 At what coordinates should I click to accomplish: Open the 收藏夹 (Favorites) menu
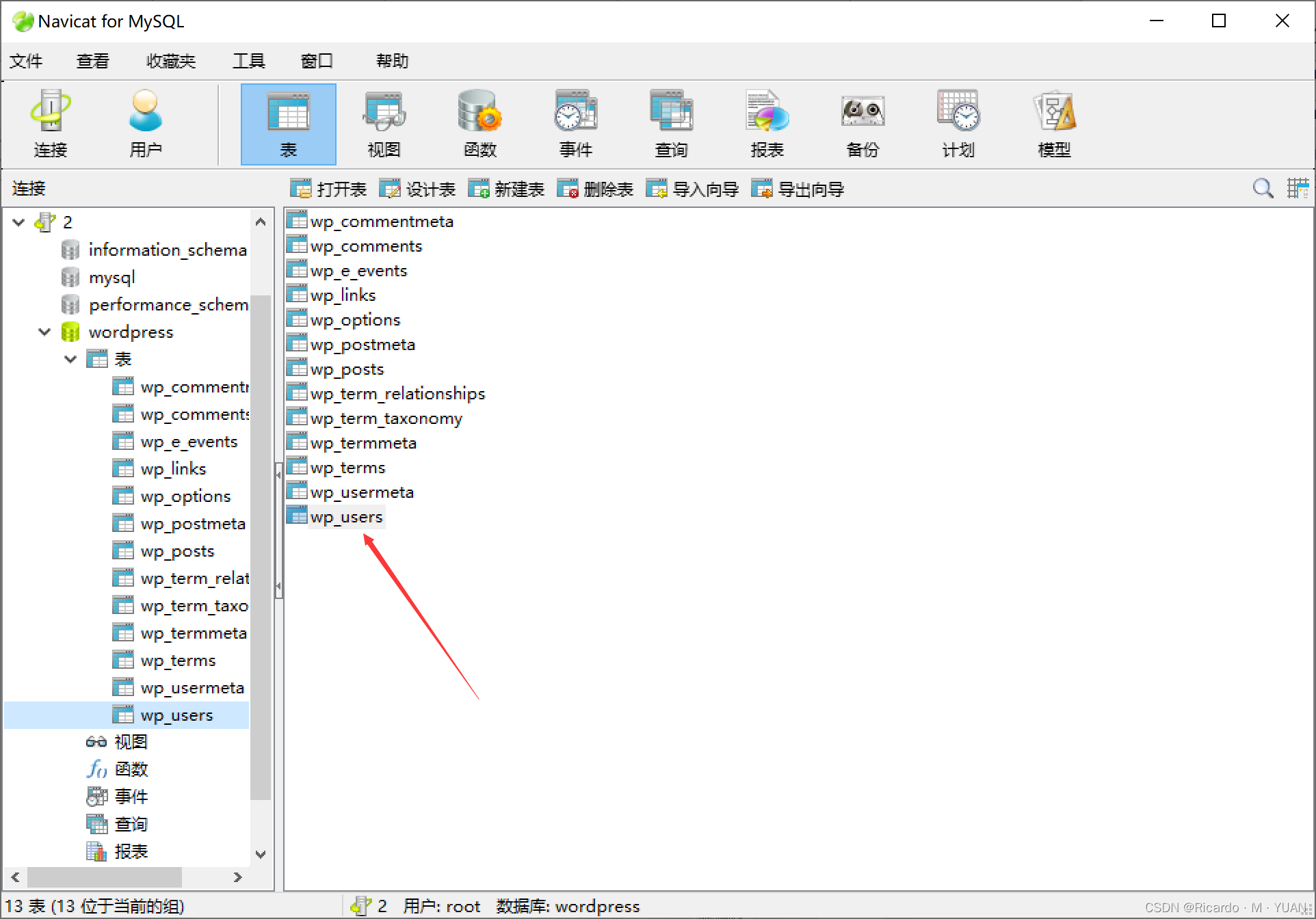[171, 62]
